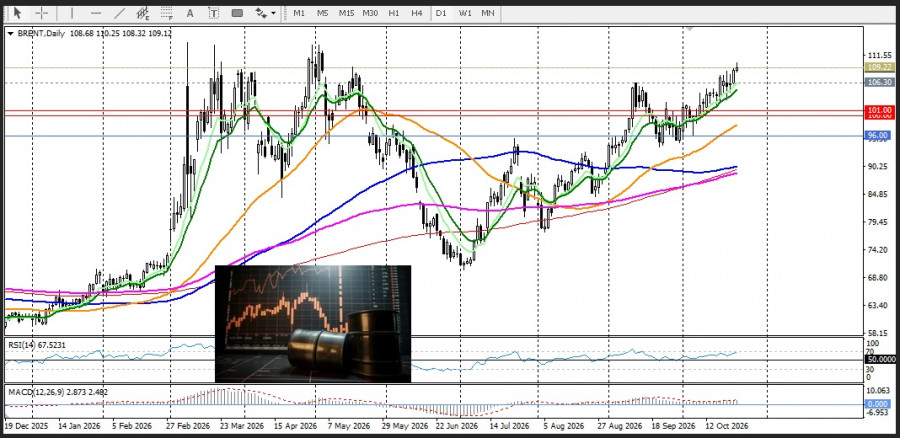The width and height of the screenshot is (900, 438).
Task: Select the trendline drawing tool
Action: click(x=119, y=13)
